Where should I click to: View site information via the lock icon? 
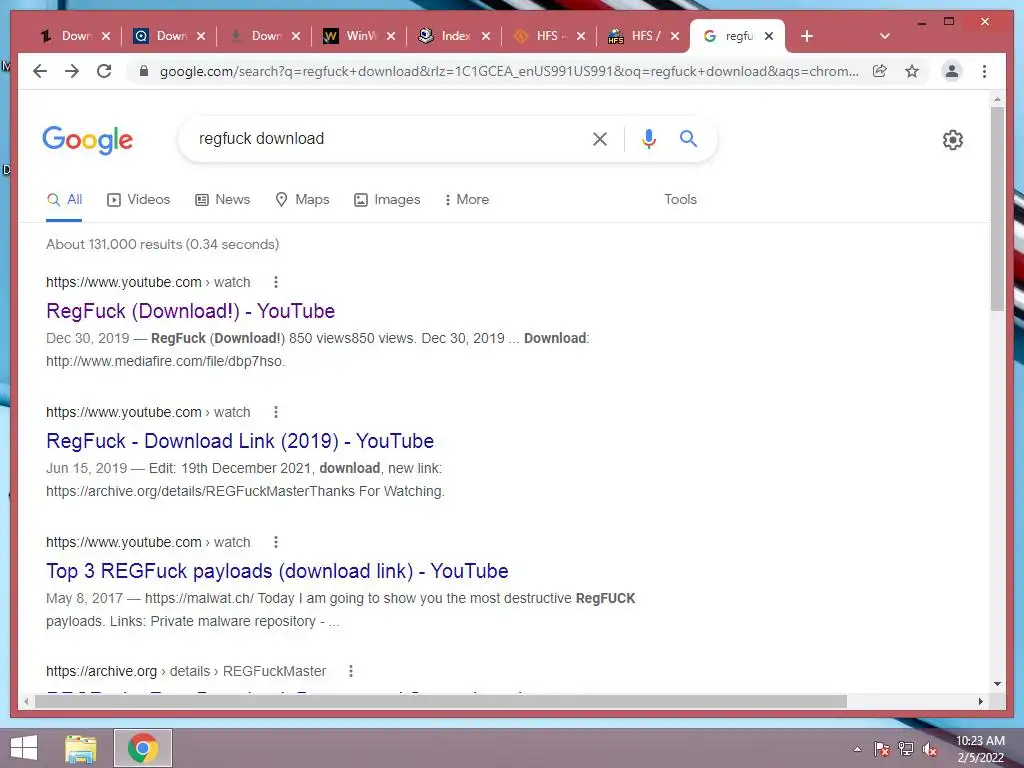144,71
